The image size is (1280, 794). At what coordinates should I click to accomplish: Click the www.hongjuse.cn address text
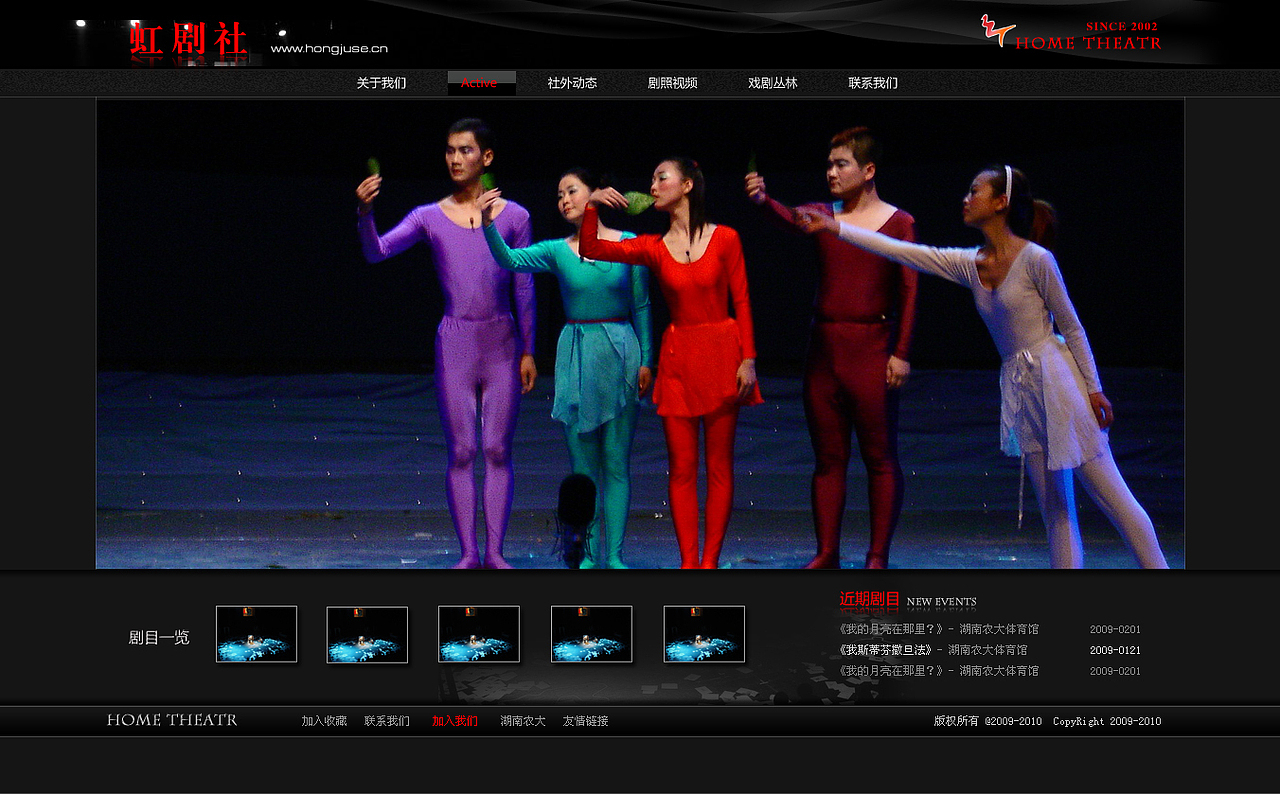coord(329,48)
